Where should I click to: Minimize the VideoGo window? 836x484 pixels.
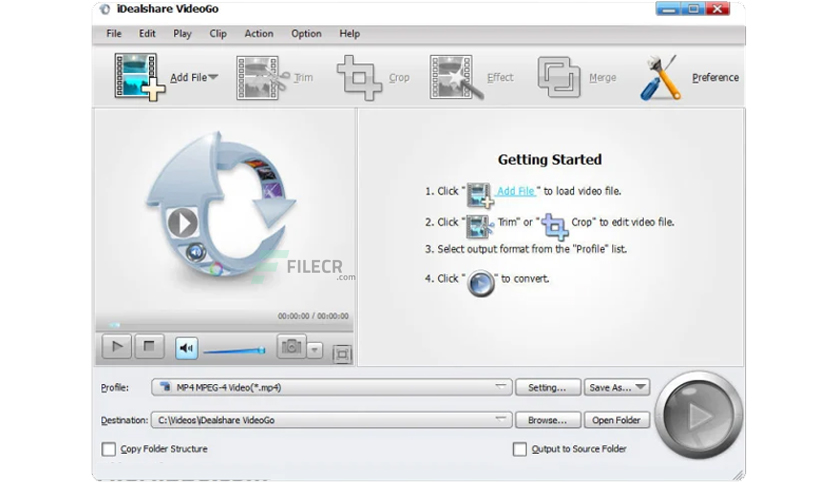click(669, 9)
